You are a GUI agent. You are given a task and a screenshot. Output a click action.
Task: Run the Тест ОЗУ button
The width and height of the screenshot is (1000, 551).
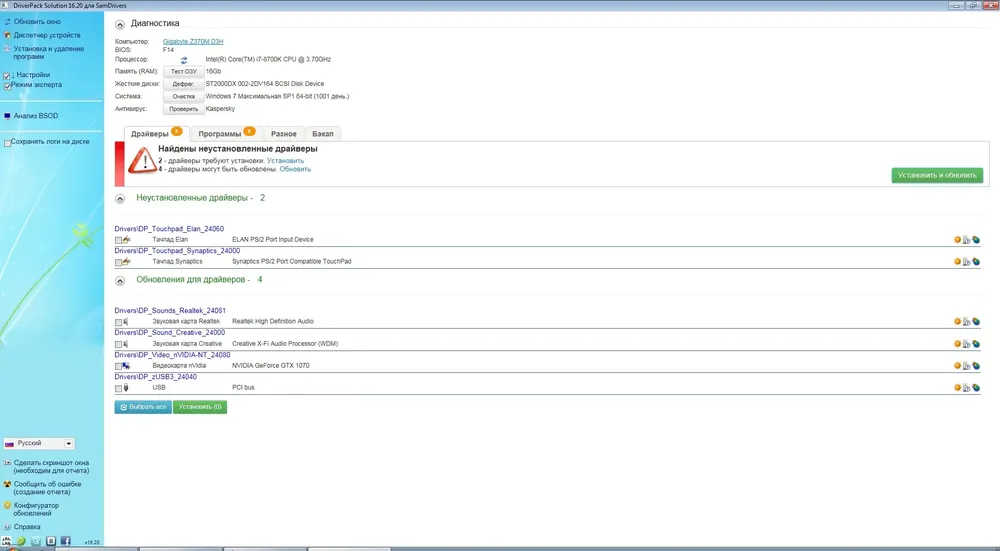pos(184,71)
